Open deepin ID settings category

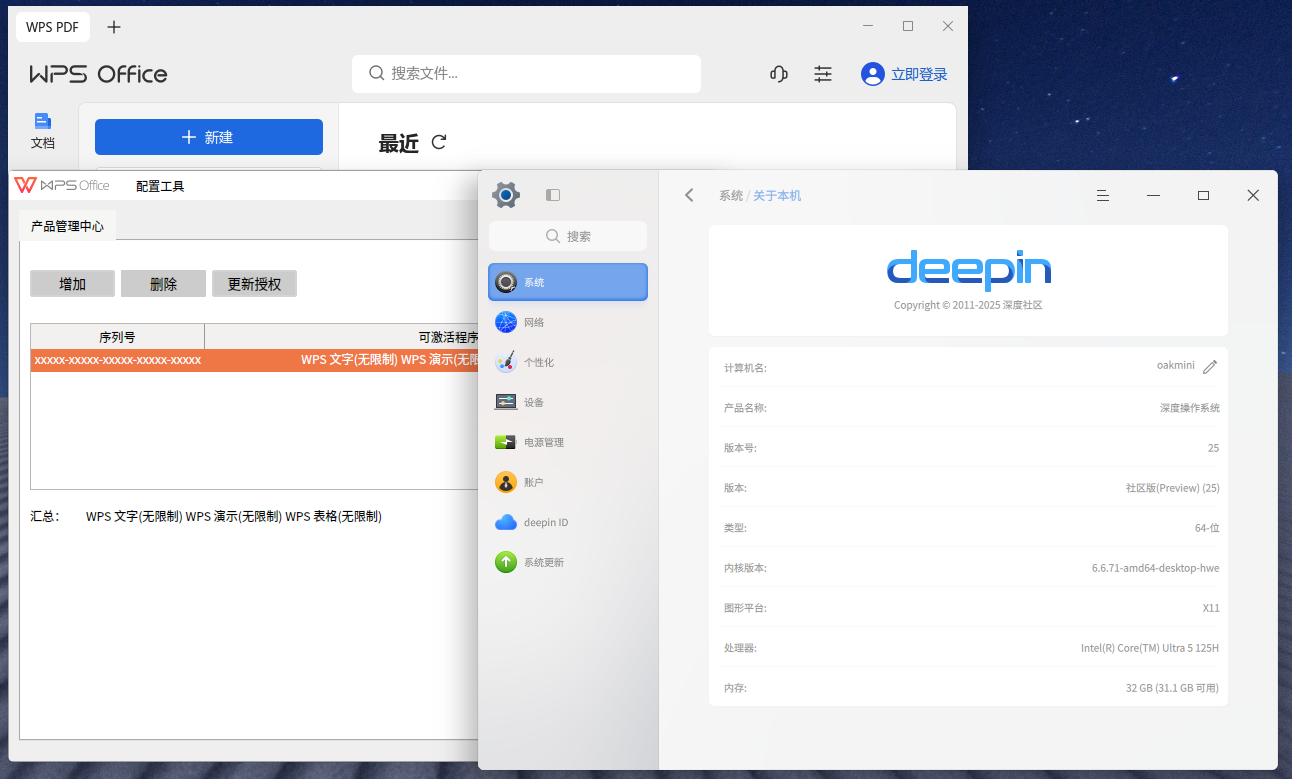pyautogui.click(x=568, y=522)
